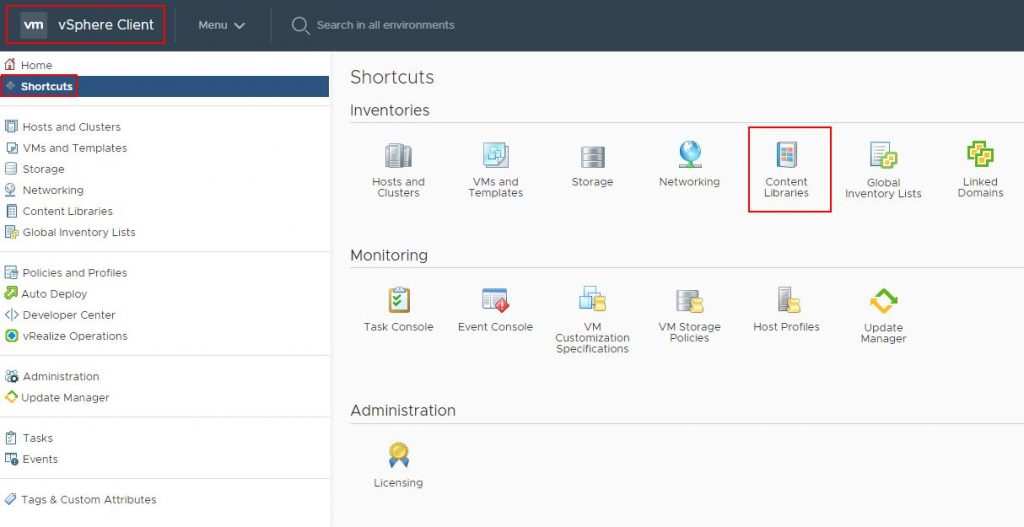Image resolution: width=1024 pixels, height=527 pixels.
Task: Select Shortcuts in the navigation sidebar
Action: point(165,86)
